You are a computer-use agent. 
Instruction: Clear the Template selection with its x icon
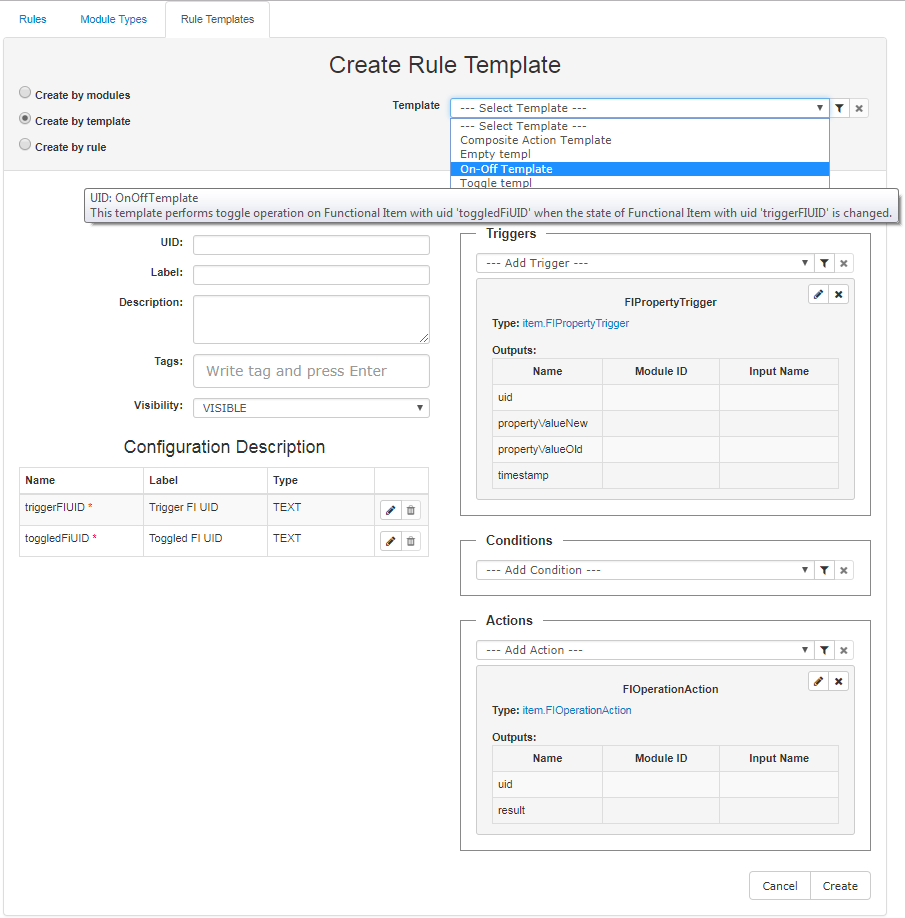pyautogui.click(x=859, y=108)
